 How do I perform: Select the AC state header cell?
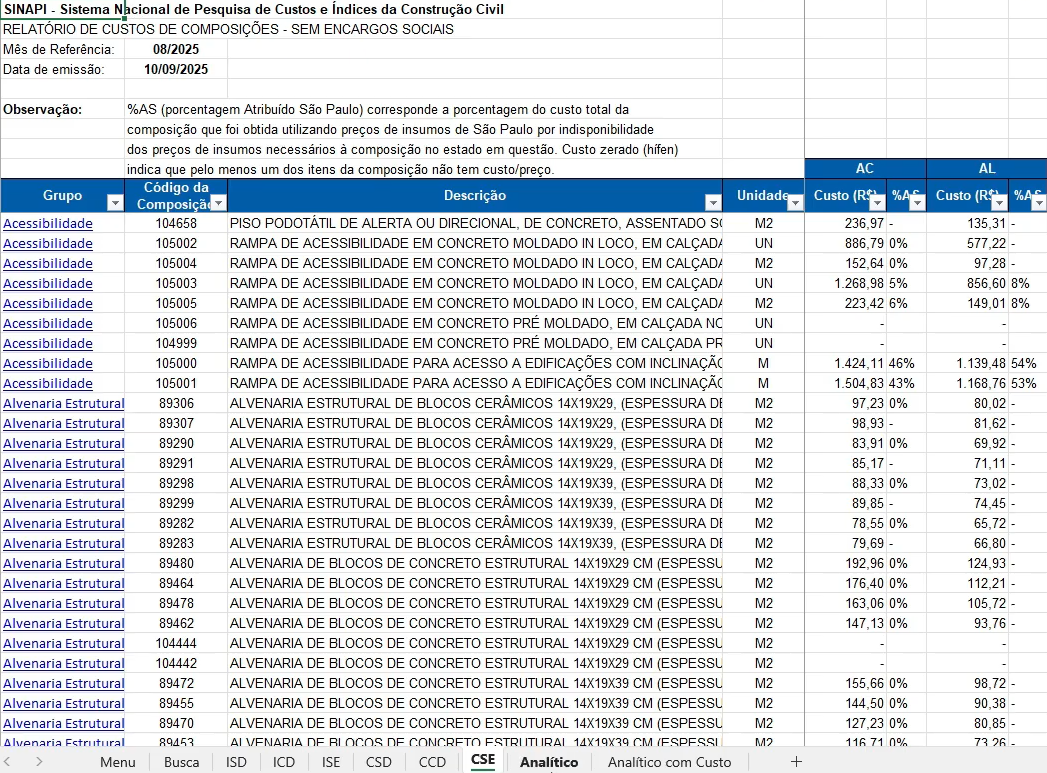pos(865,169)
